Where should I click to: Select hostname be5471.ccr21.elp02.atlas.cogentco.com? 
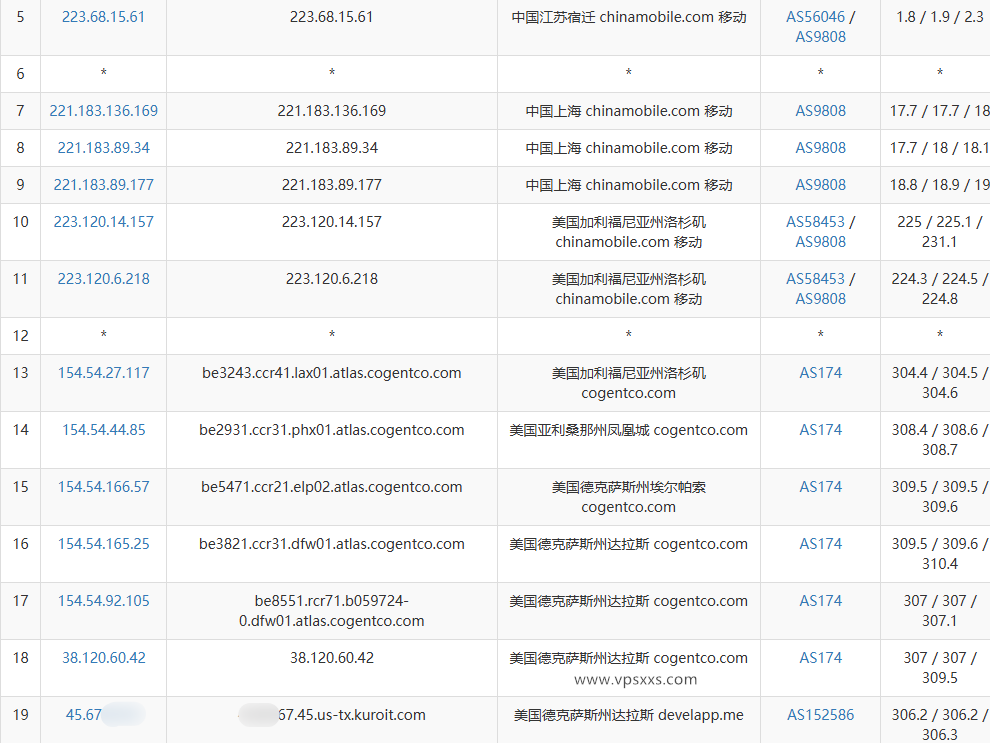tap(331, 487)
